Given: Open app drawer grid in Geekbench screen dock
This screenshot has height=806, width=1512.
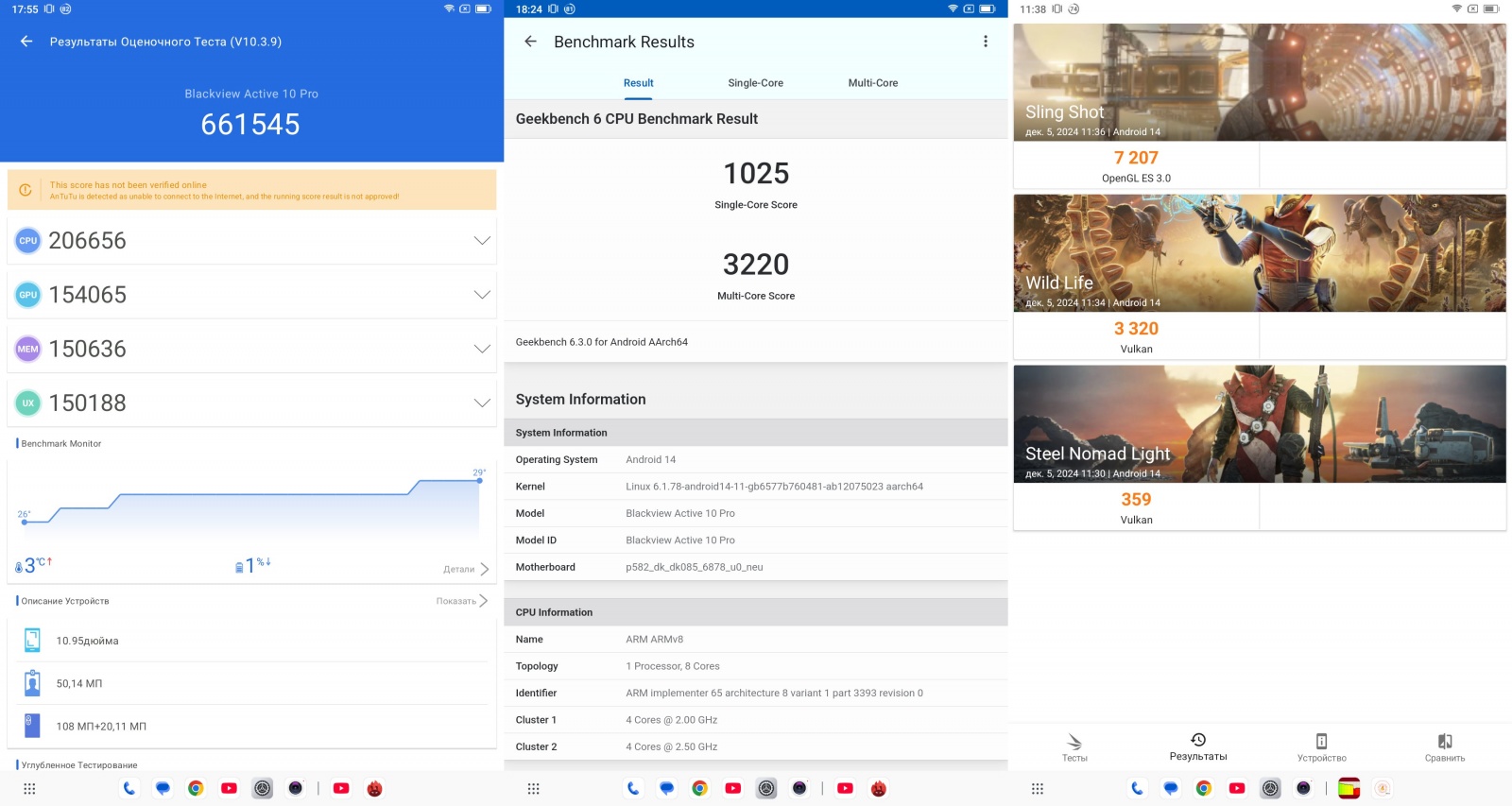Looking at the screenshot, I should point(533,788).
